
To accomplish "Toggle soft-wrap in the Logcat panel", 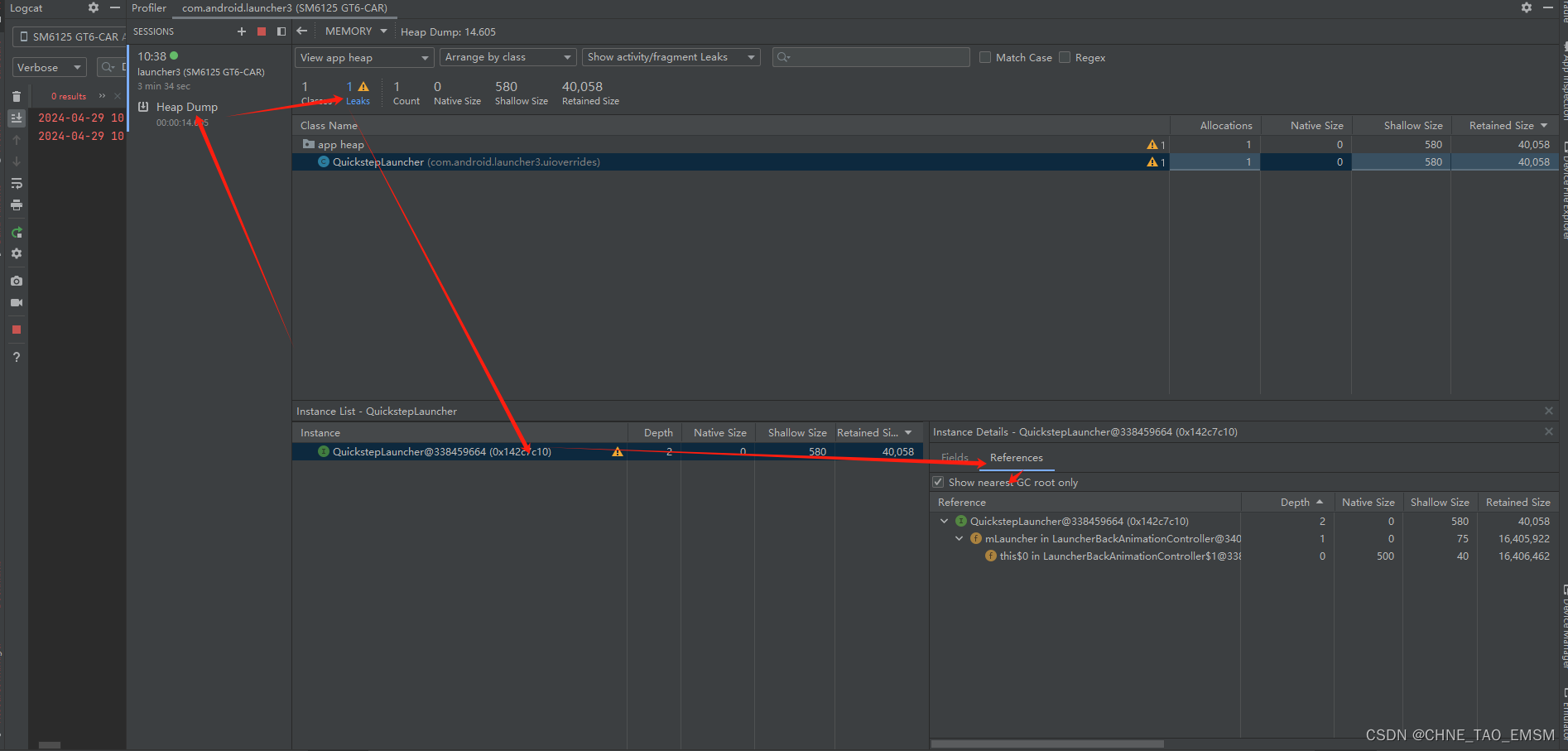I will coord(17,183).
